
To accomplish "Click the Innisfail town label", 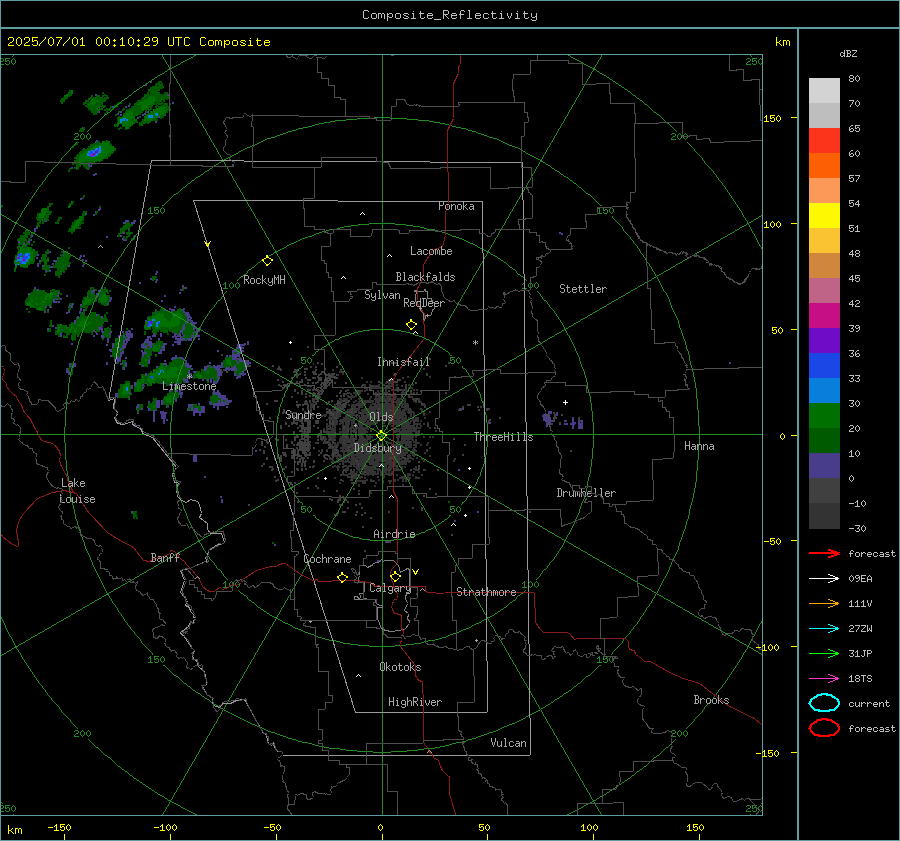I will click(403, 362).
